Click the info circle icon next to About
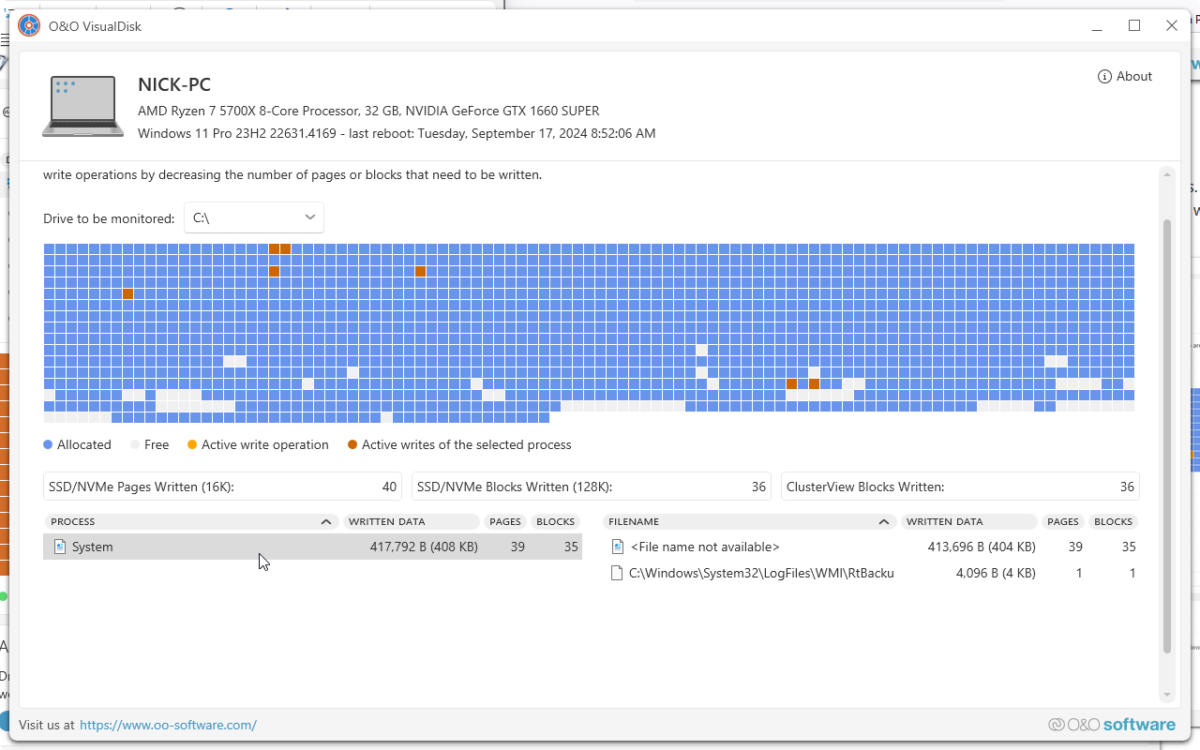1200x750 pixels. pos(1104,76)
